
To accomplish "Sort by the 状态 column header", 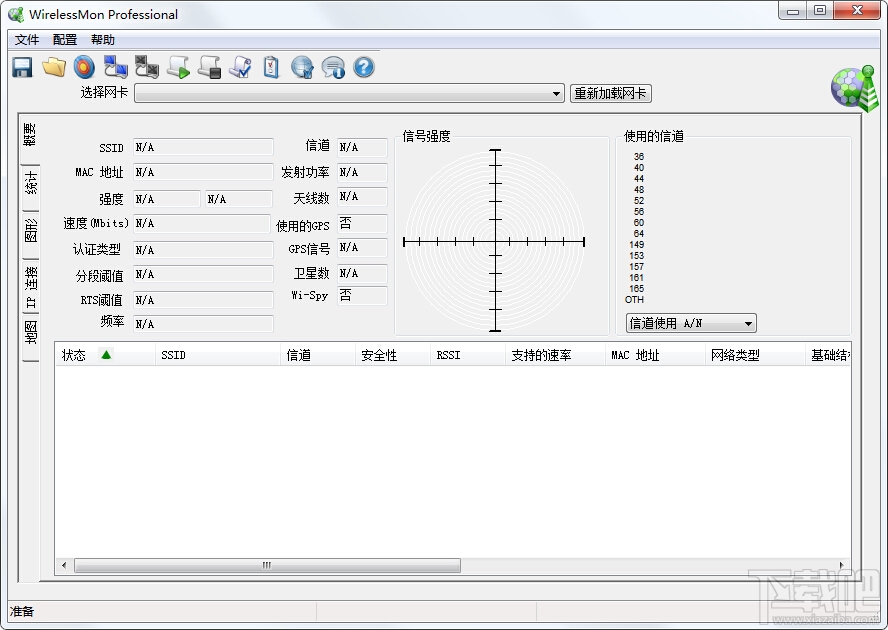I will tap(105, 355).
